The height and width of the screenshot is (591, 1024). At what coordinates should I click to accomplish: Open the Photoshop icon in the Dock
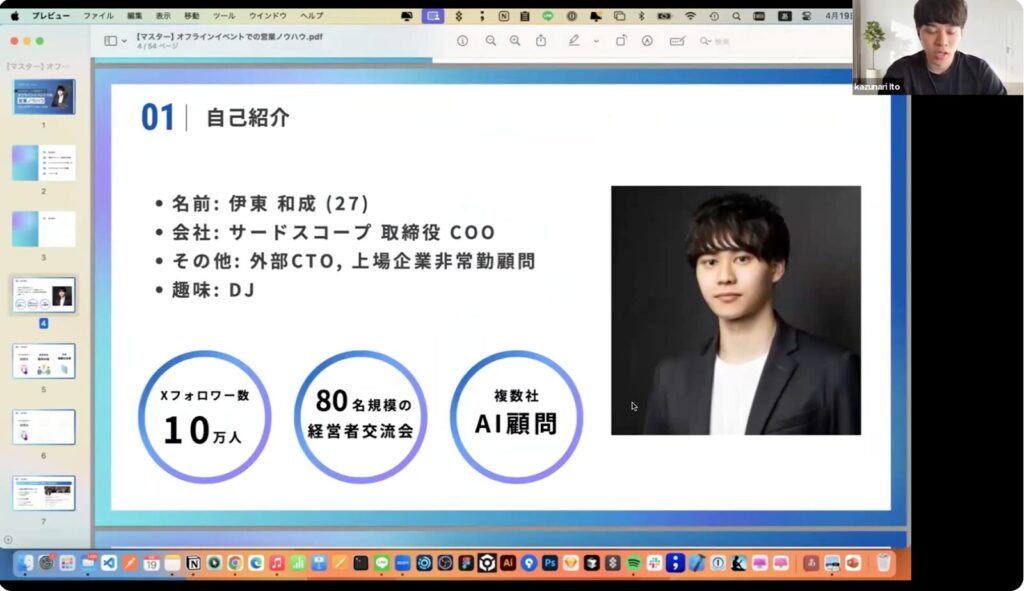coord(549,563)
